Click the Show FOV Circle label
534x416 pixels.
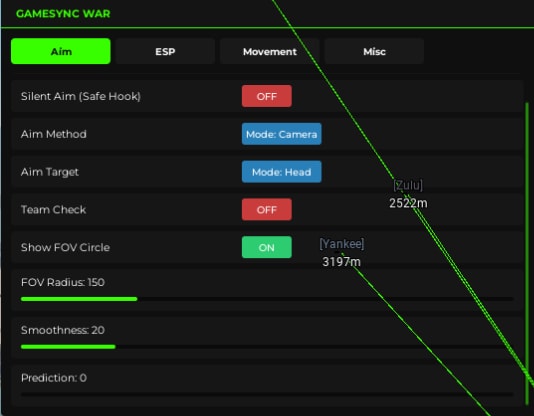65,247
